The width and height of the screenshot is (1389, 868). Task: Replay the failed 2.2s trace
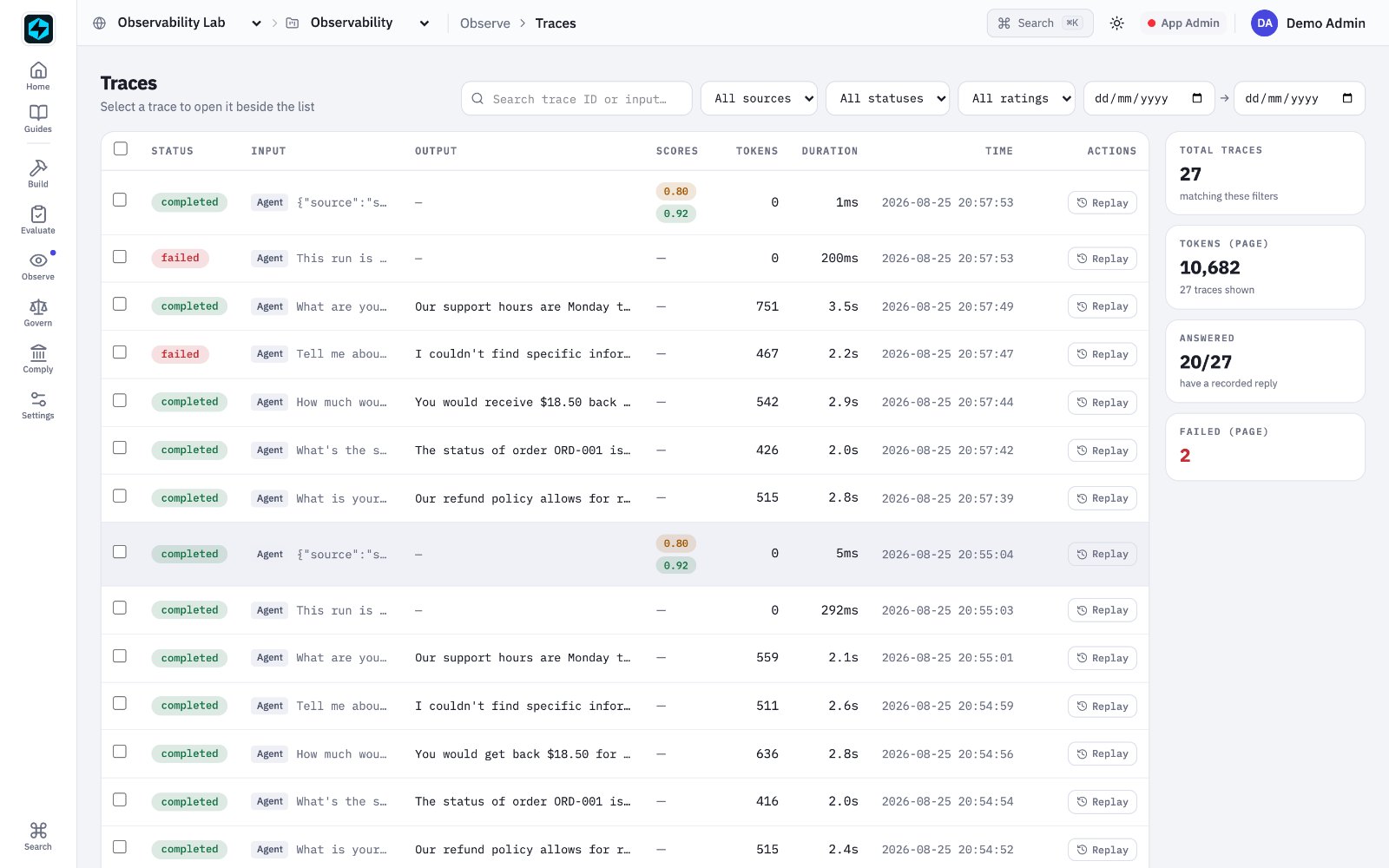[x=1103, y=354]
